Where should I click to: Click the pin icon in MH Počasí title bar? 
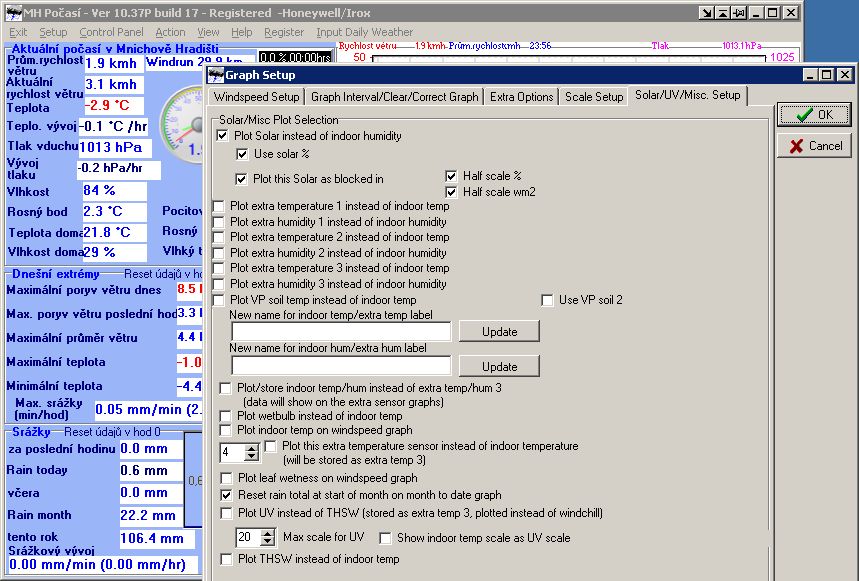[x=739, y=13]
